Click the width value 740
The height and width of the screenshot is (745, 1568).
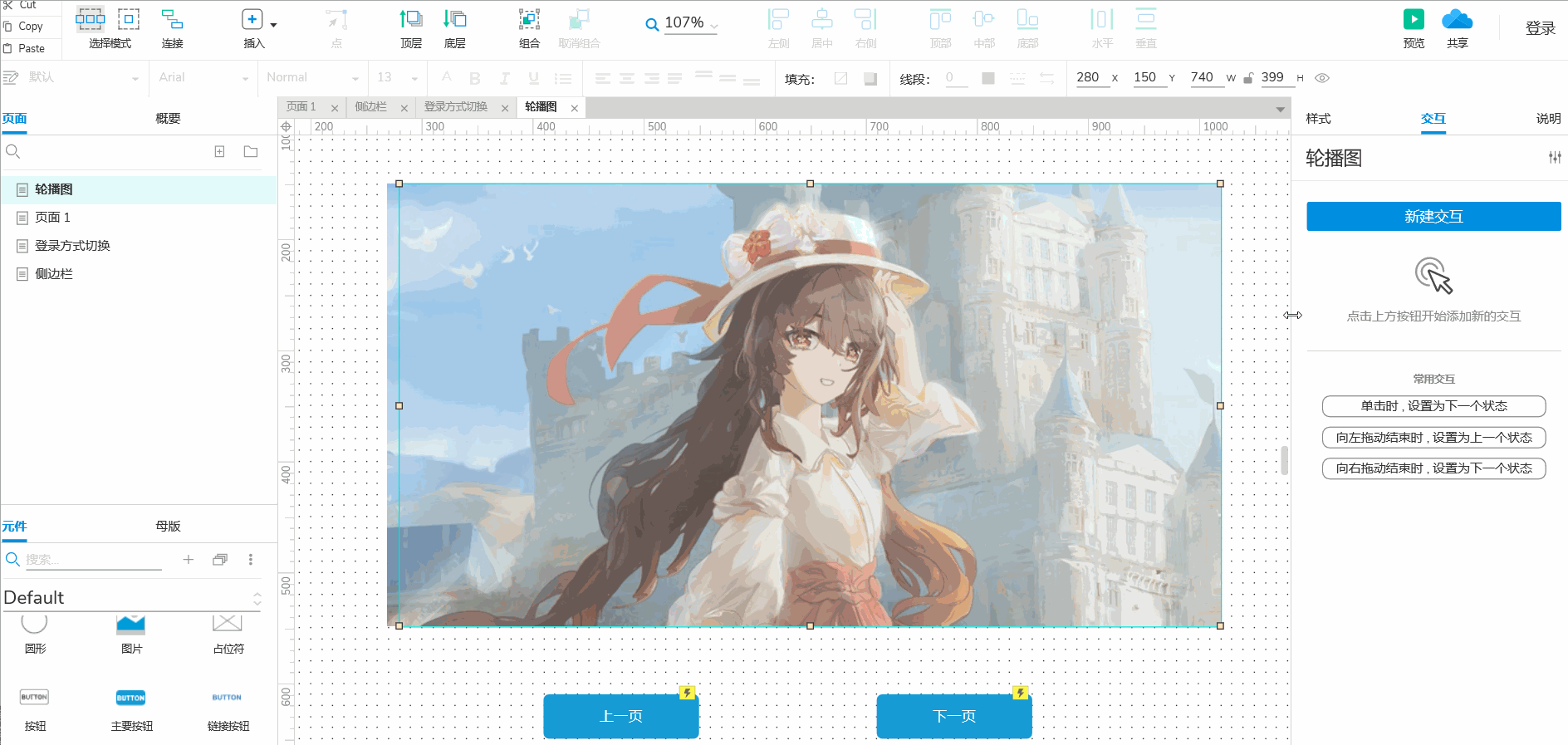[1202, 77]
